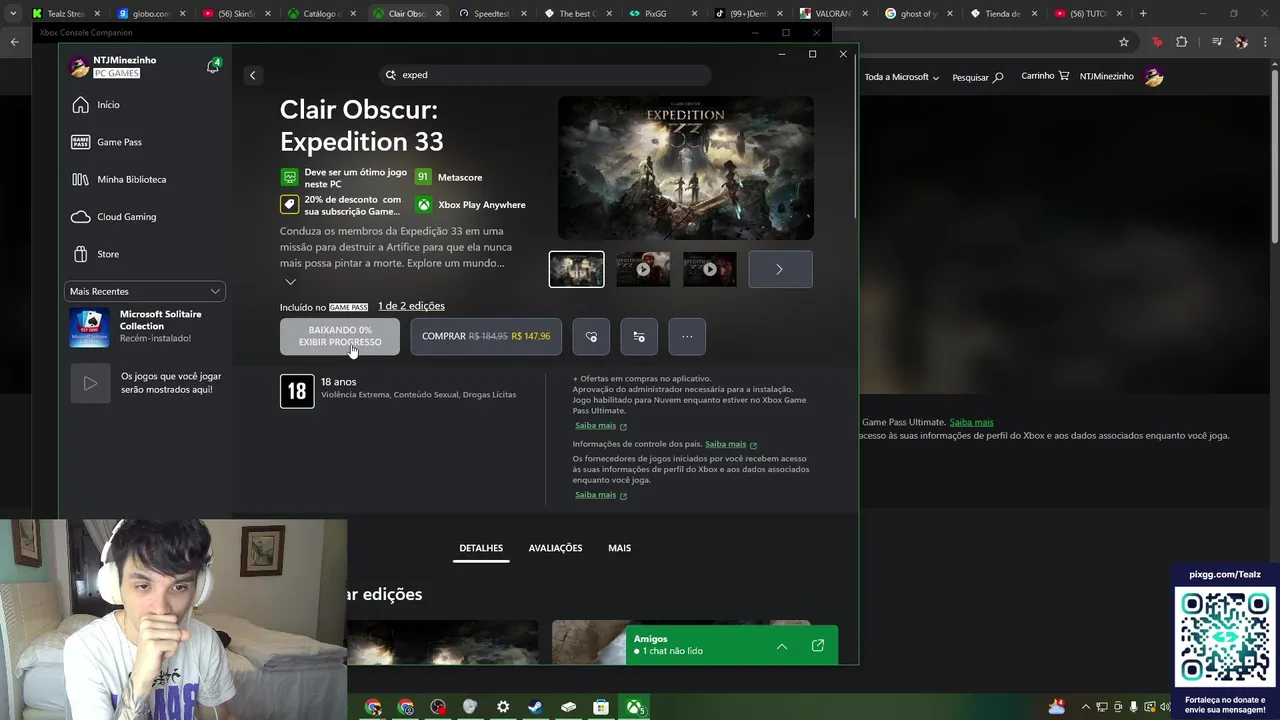The image size is (1280, 720).
Task: Show next media with right arrow
Action: click(x=780, y=269)
